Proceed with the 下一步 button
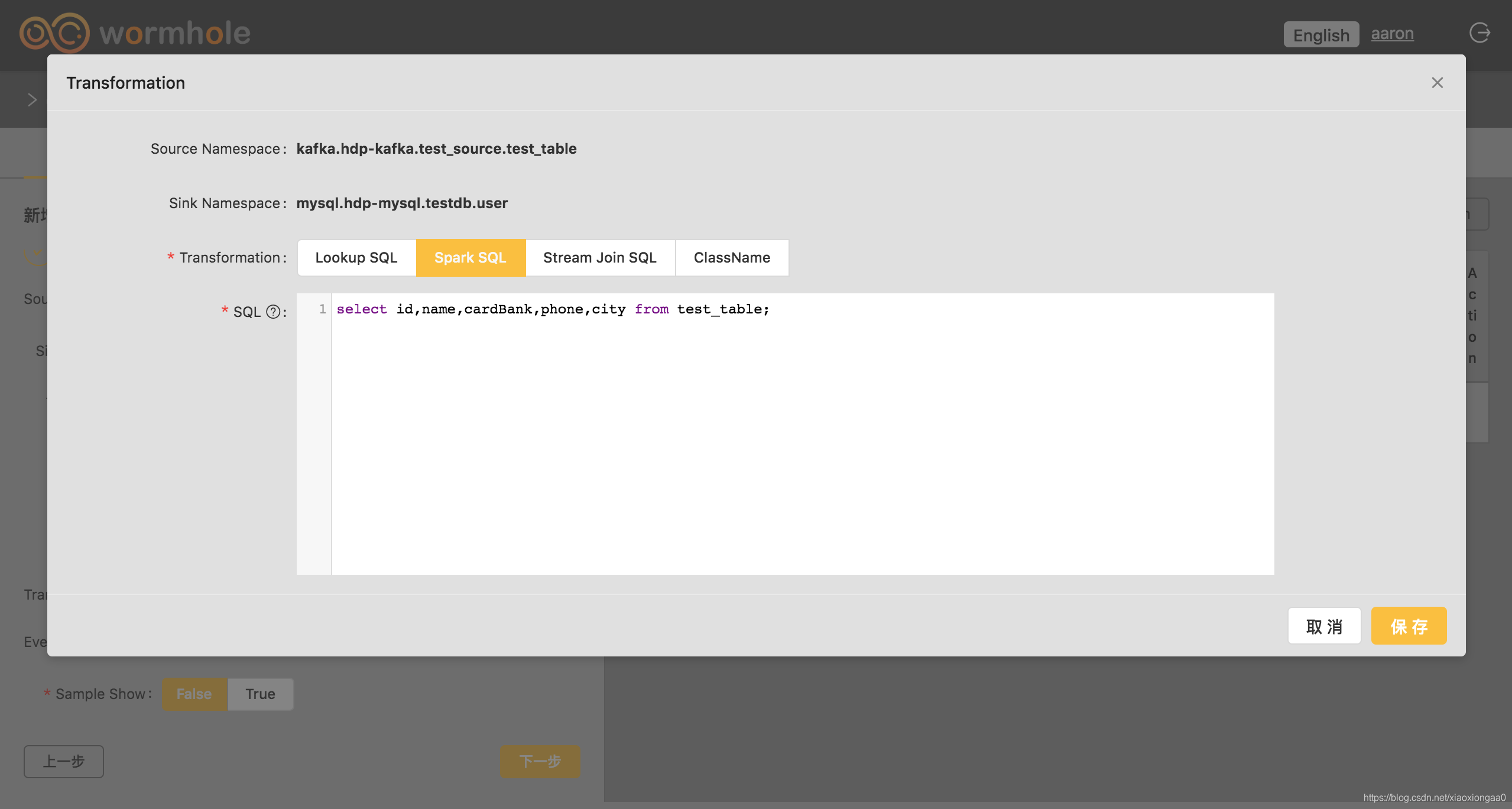Viewport: 1512px width, 809px height. [x=540, y=762]
